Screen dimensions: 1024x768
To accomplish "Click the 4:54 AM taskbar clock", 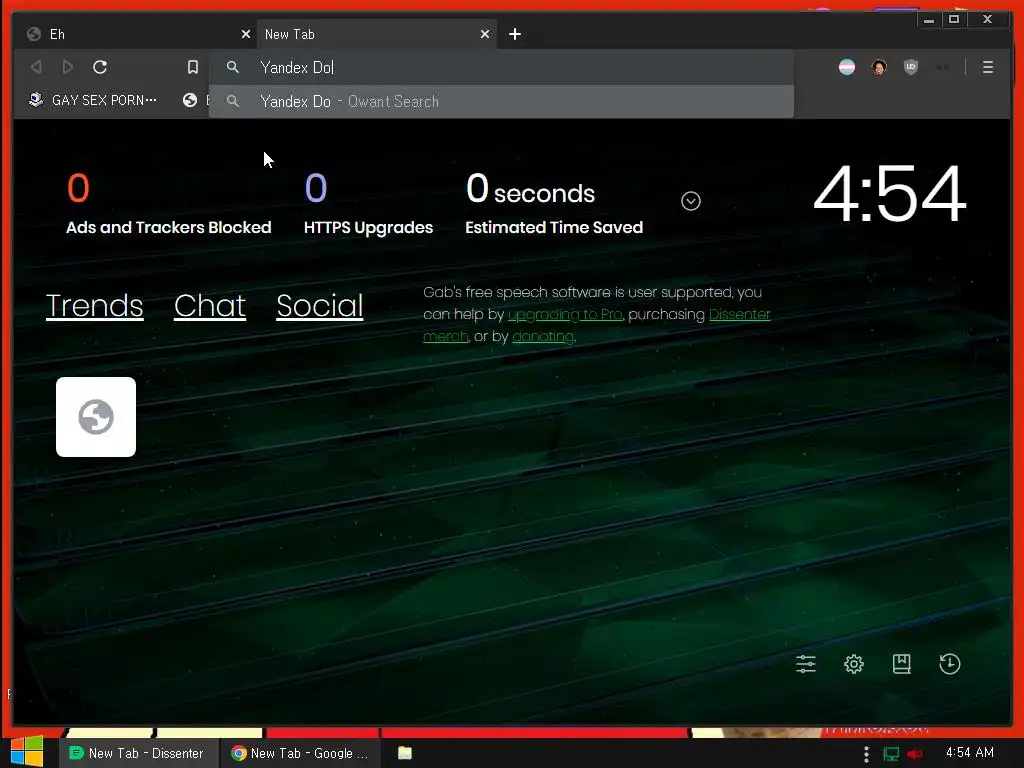I will click(970, 752).
